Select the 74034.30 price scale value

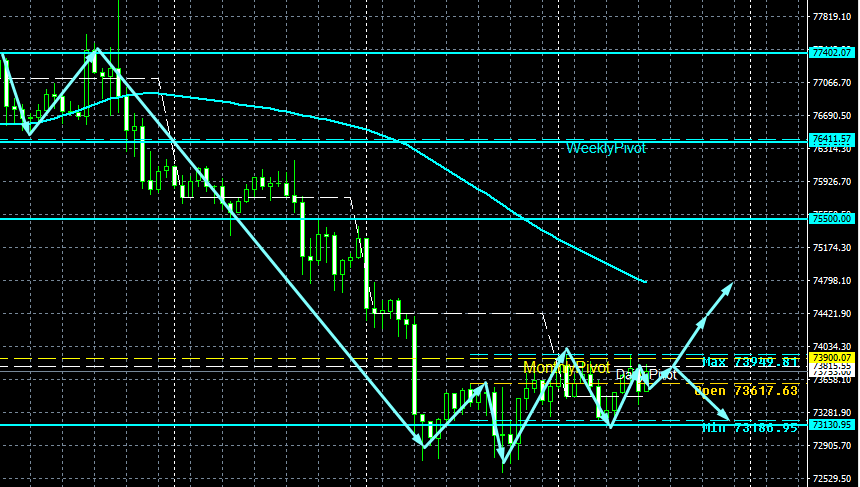click(831, 347)
